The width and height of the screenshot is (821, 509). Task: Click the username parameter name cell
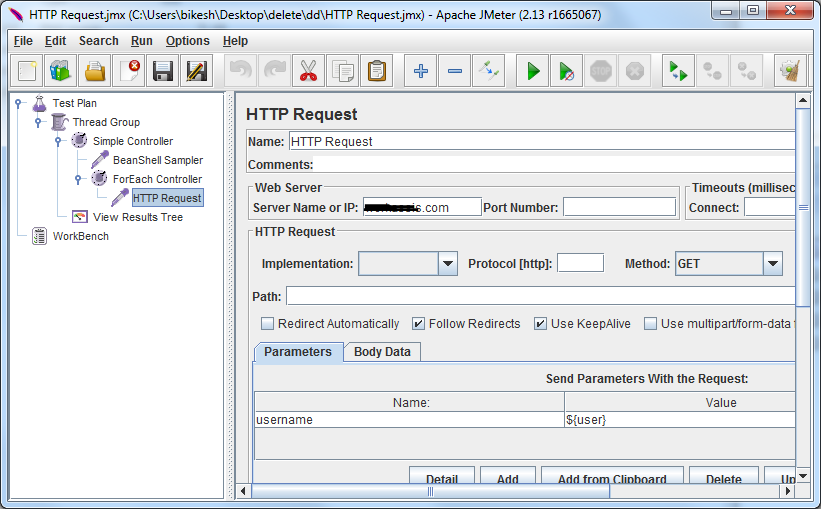point(409,419)
